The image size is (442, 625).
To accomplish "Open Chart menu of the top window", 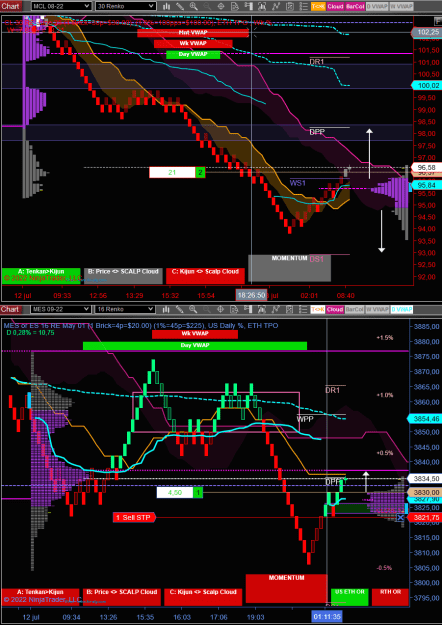I will 10,6.
